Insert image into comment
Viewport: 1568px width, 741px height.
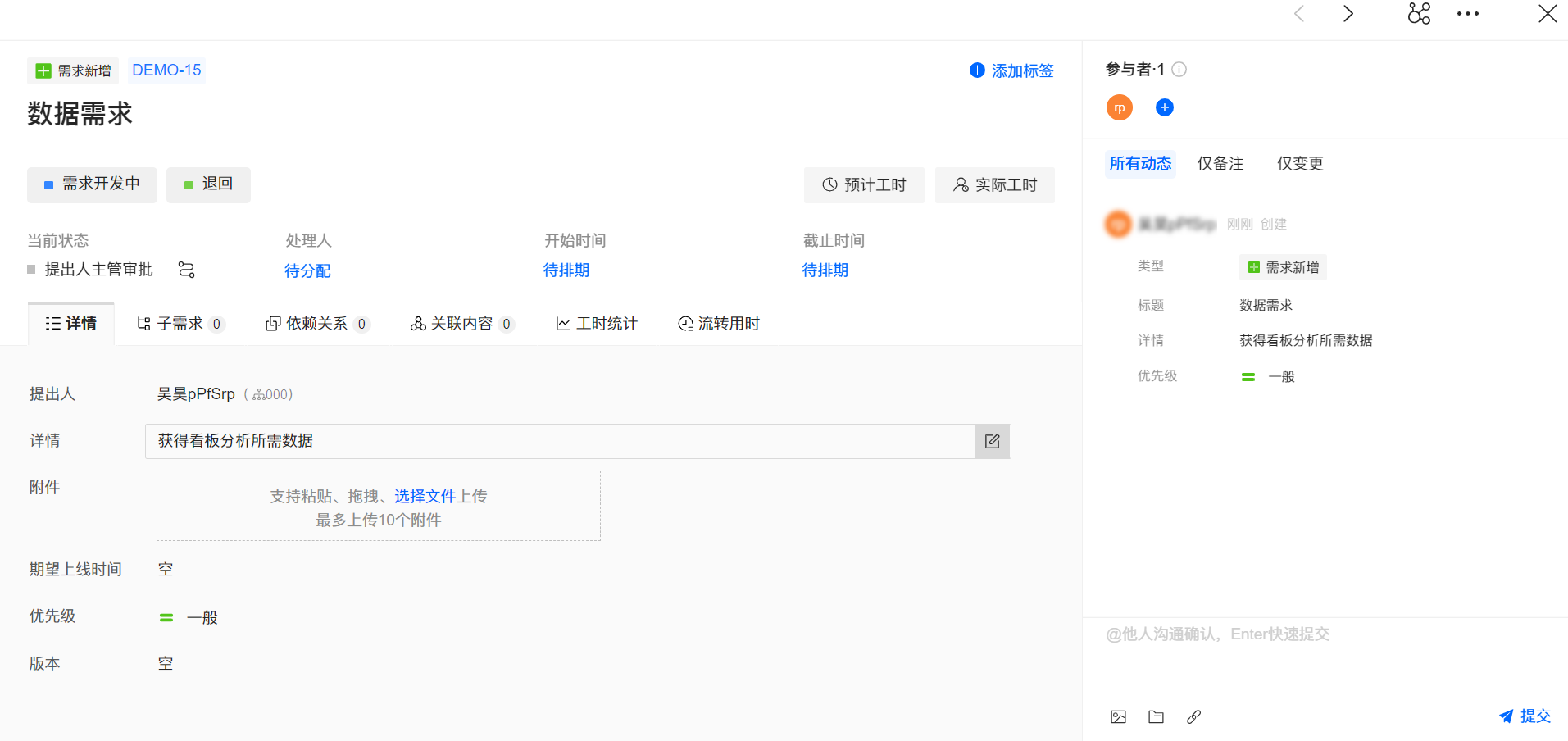[x=1118, y=717]
